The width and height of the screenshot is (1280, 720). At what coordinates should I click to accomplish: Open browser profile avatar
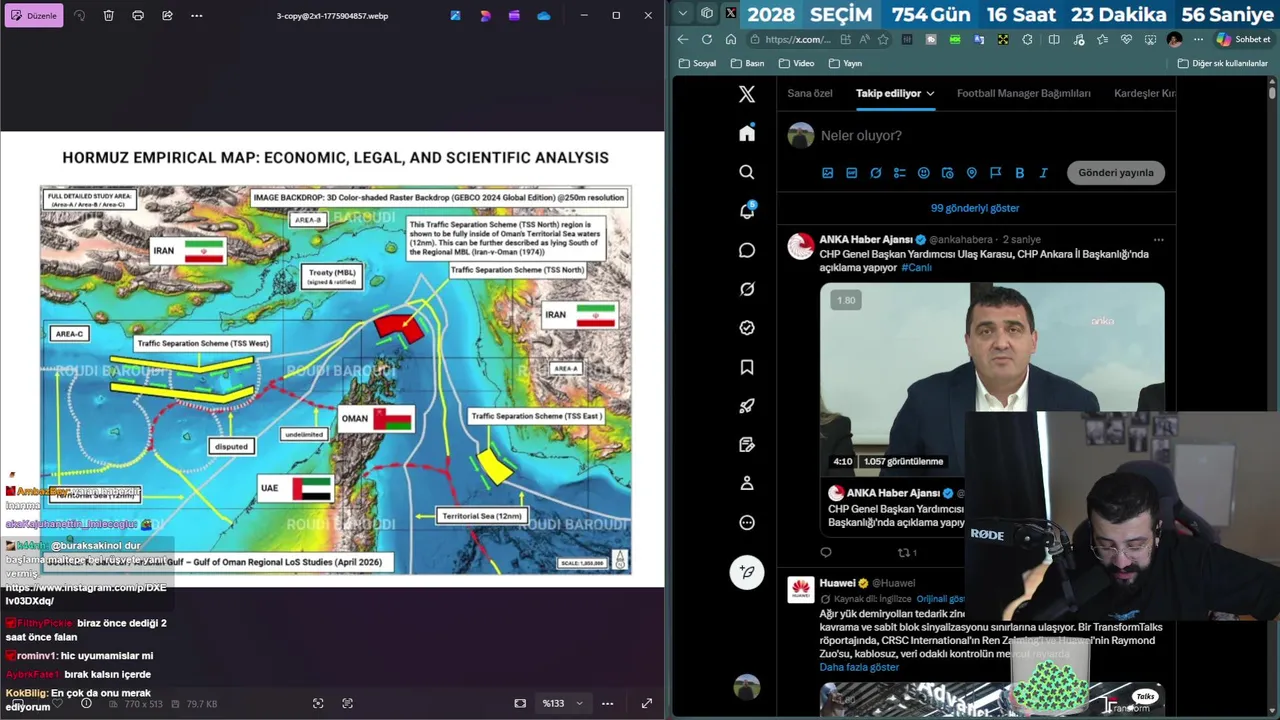(x=1174, y=39)
